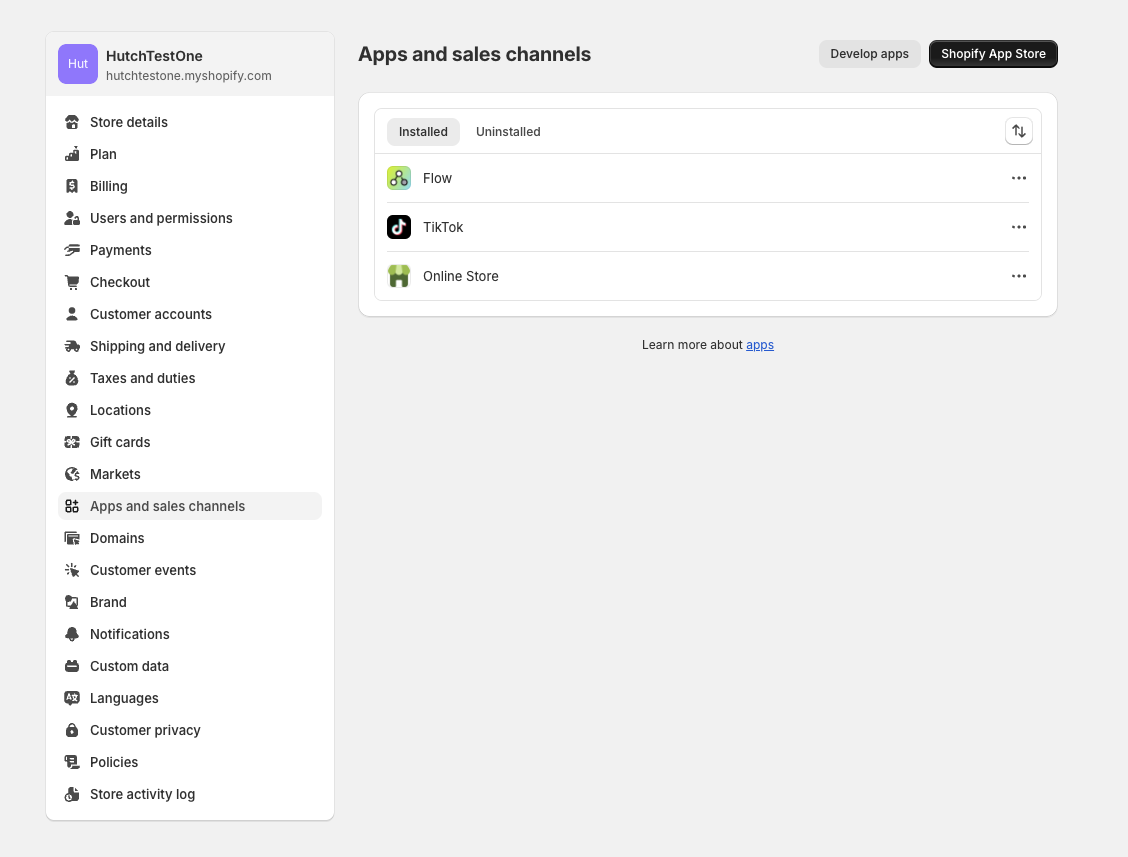Open Notifications via the bell icon
Screen dimensions: 1128x857
point(72,634)
